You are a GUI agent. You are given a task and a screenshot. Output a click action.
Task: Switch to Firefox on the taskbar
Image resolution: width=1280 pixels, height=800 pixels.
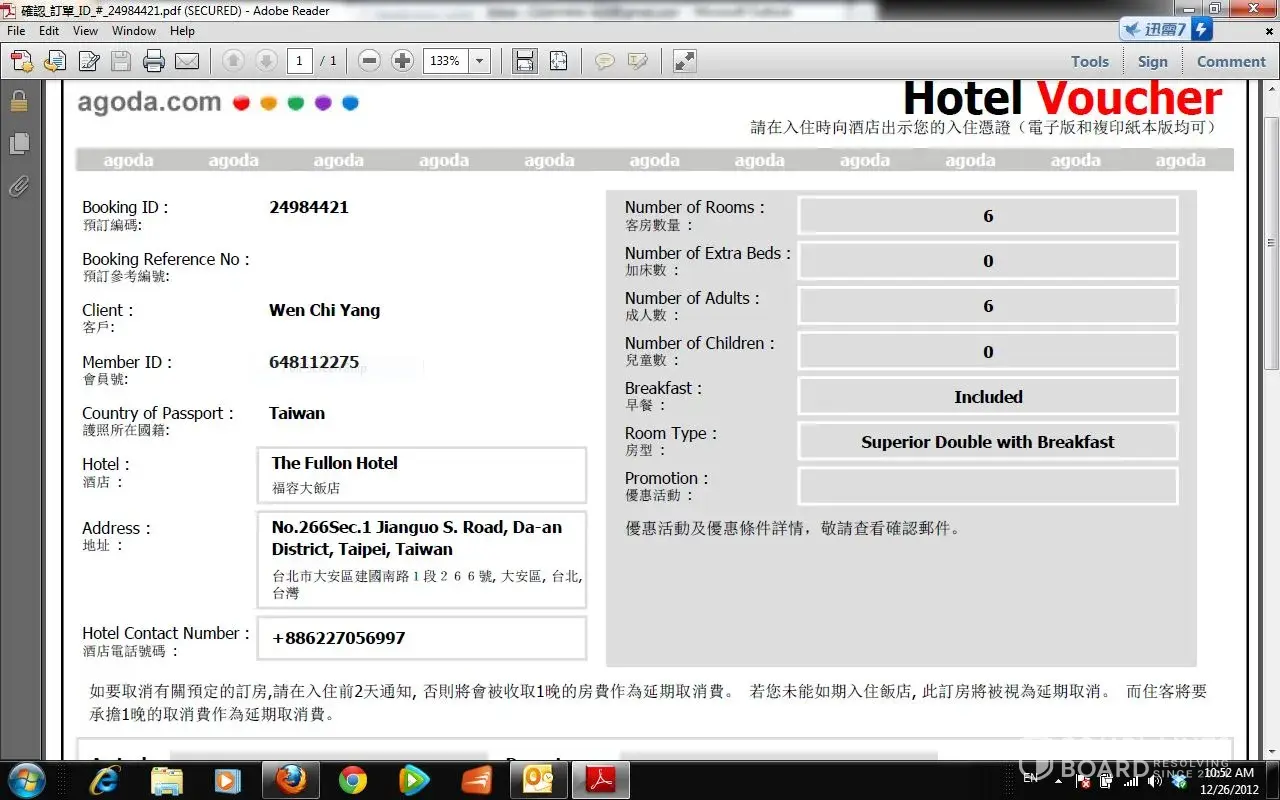tap(291, 780)
